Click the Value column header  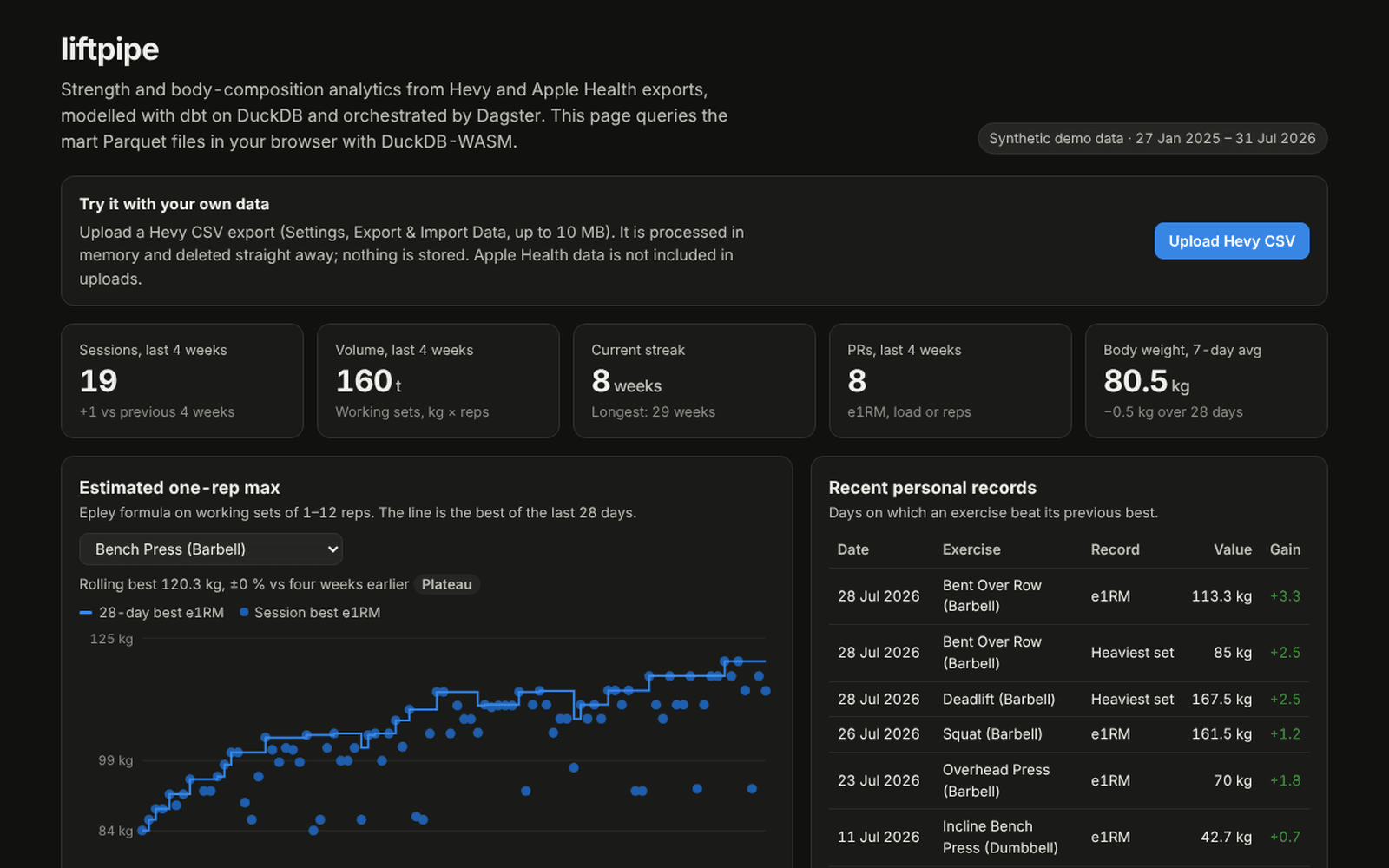point(1233,549)
